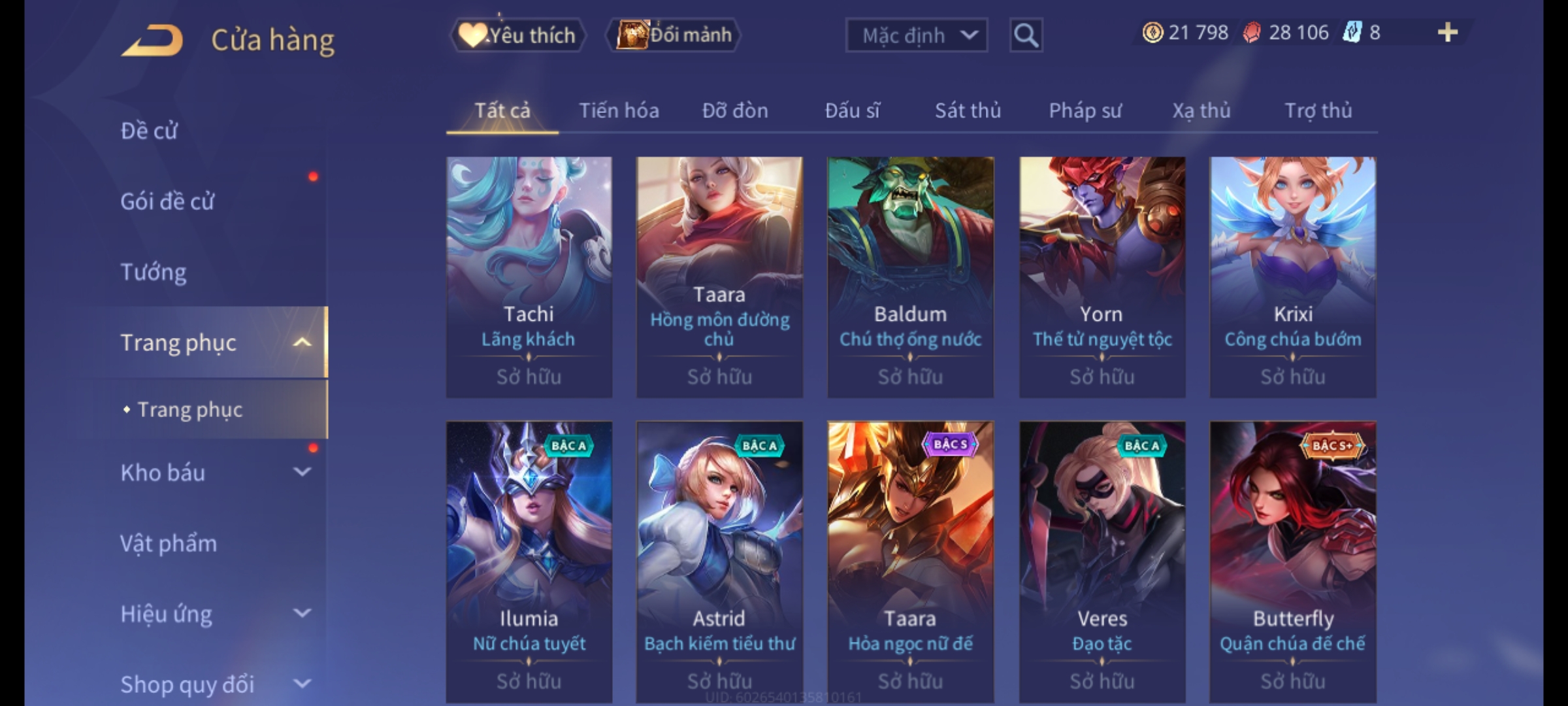The width and height of the screenshot is (1568, 706).
Task: Open Yêu thích favorites heart button
Action: pyautogui.click(x=517, y=35)
